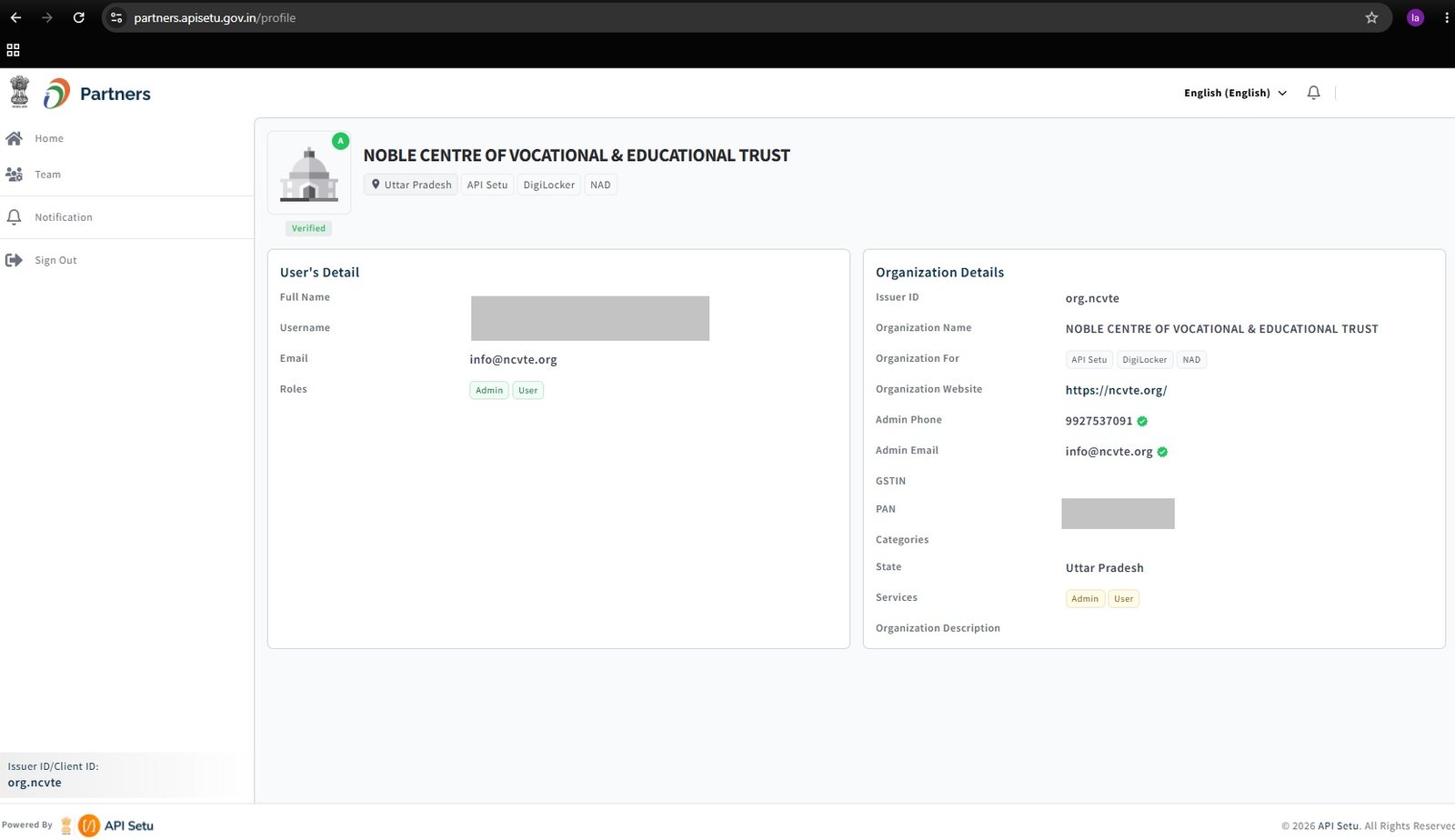1455x840 pixels.
Task: Click the browser forward arrow
Action: [47, 17]
